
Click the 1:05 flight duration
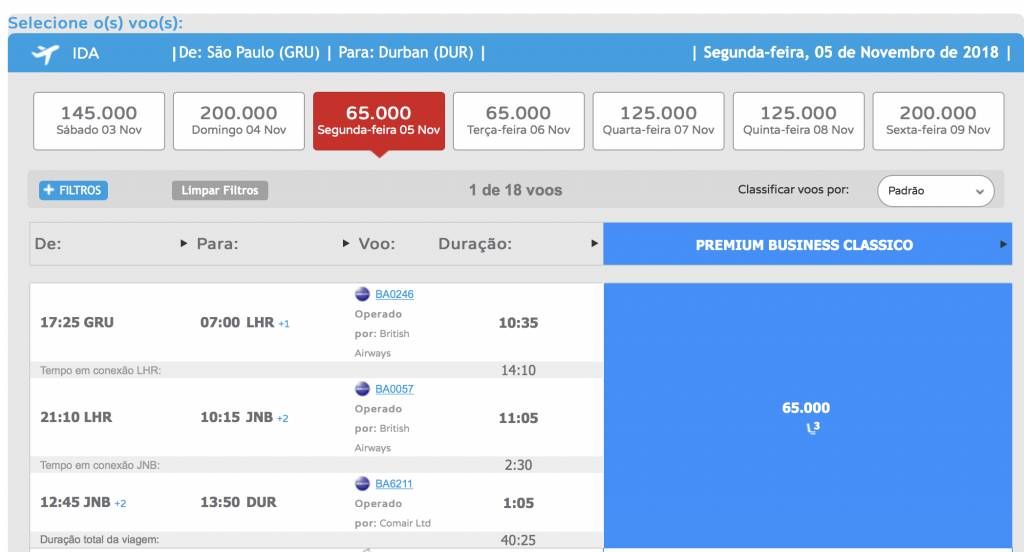519,503
